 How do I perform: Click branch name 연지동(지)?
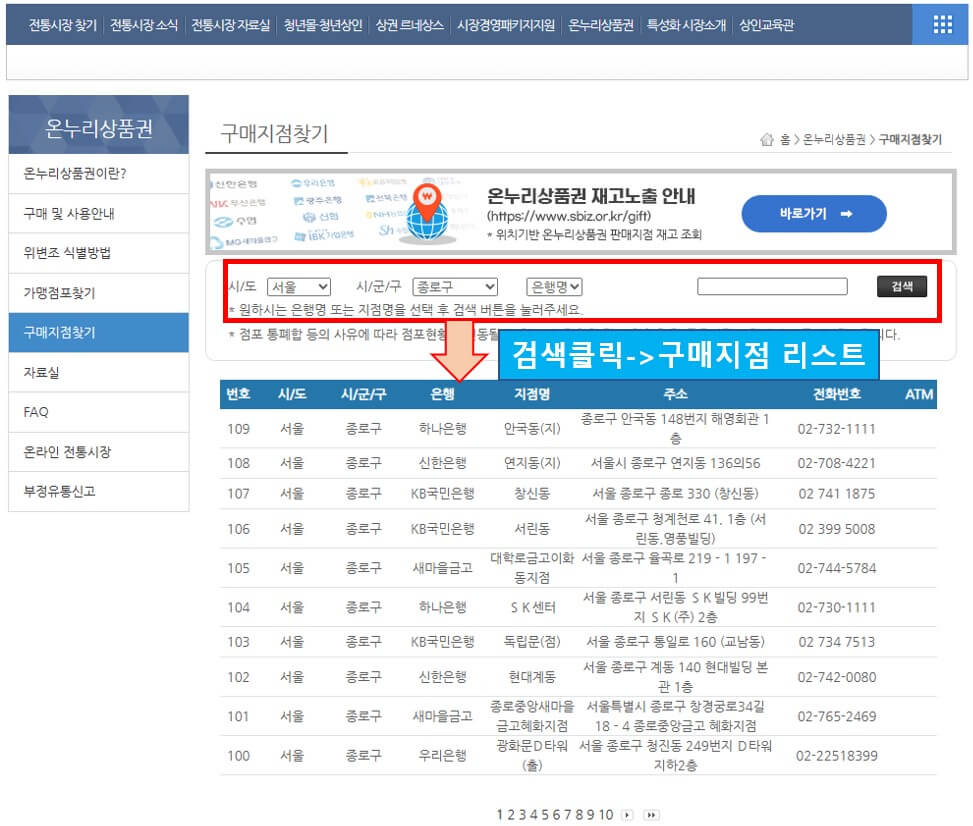[532, 463]
